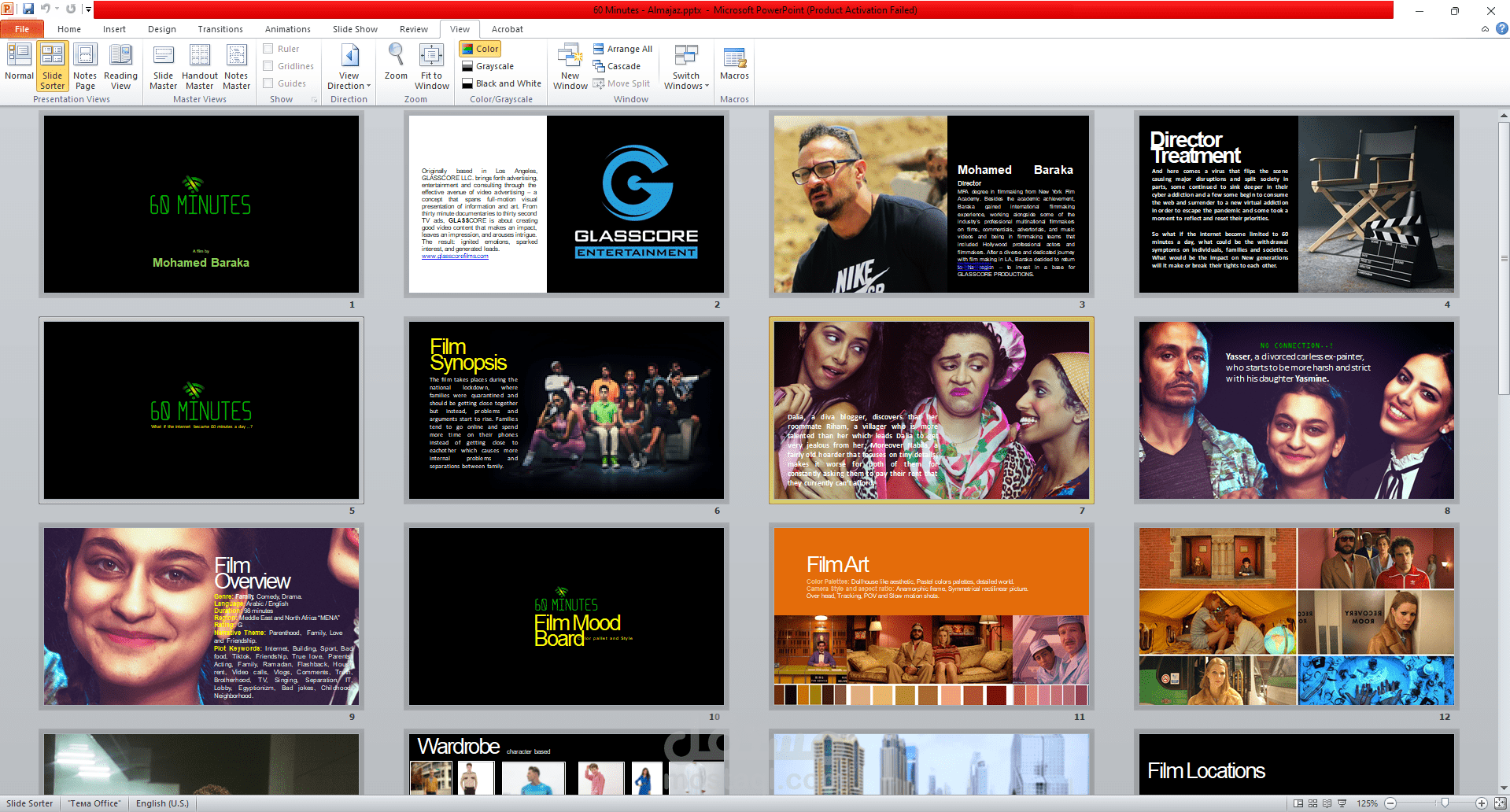Image resolution: width=1510 pixels, height=812 pixels.
Task: Undo the last action
Action: [46, 9]
